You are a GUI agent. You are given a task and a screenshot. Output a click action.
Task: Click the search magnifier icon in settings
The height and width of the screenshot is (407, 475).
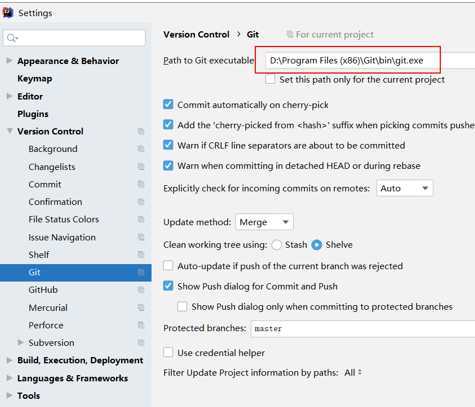(x=12, y=38)
